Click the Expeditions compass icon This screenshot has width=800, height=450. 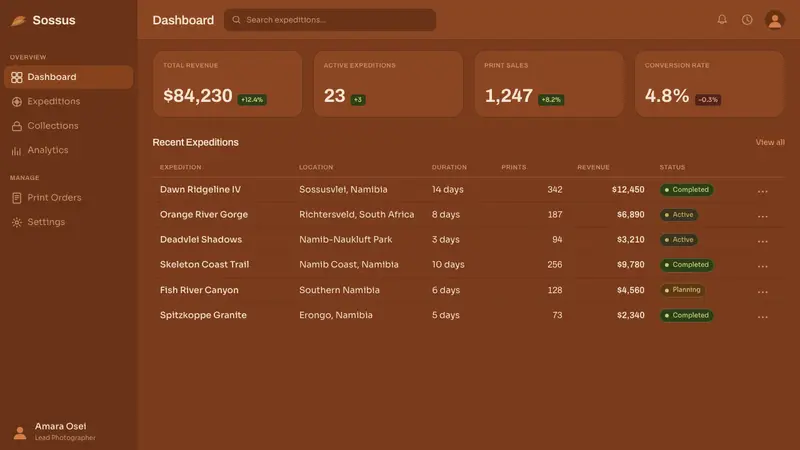[x=17, y=102]
